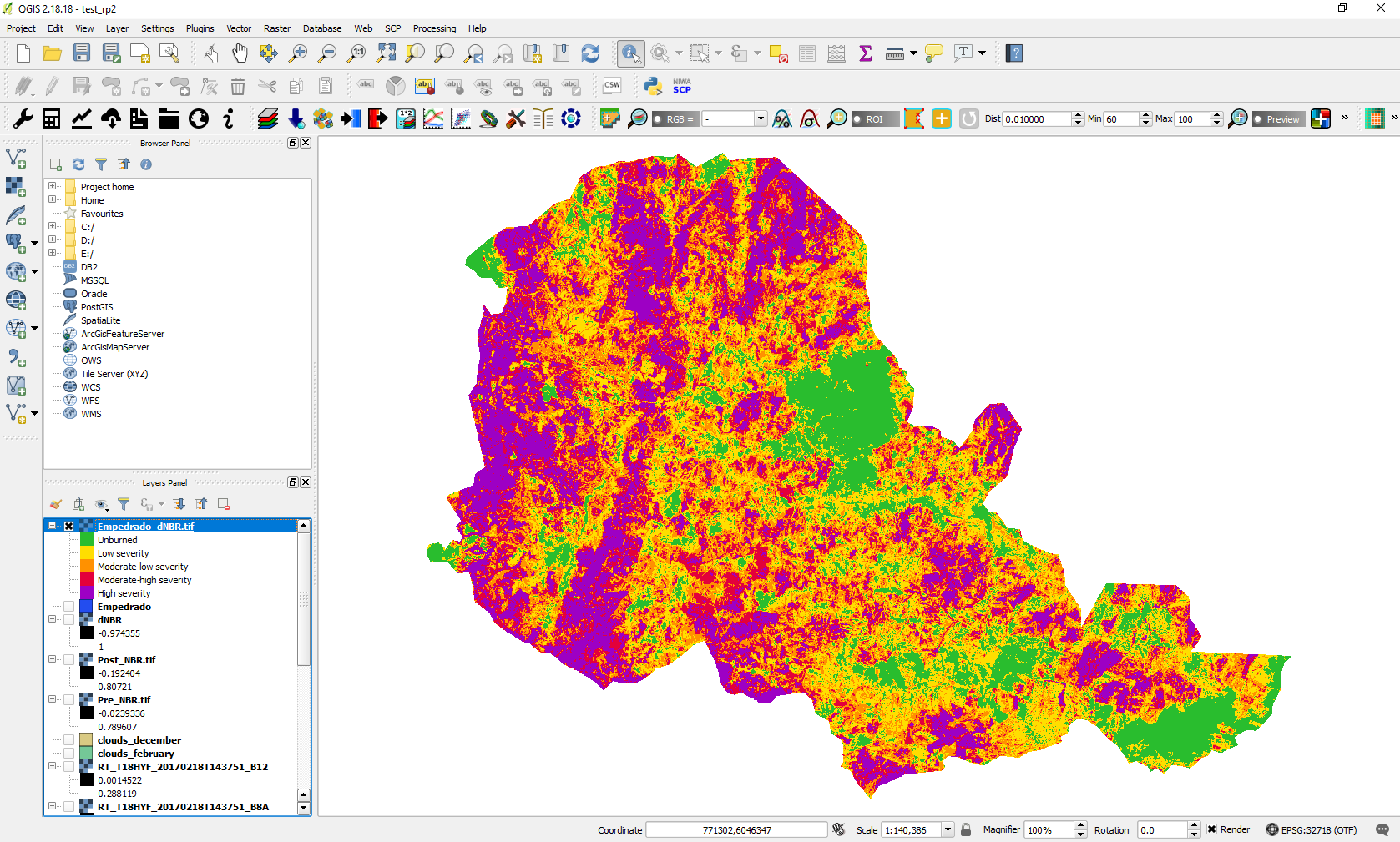Click the Refresh map icon

coord(590,53)
